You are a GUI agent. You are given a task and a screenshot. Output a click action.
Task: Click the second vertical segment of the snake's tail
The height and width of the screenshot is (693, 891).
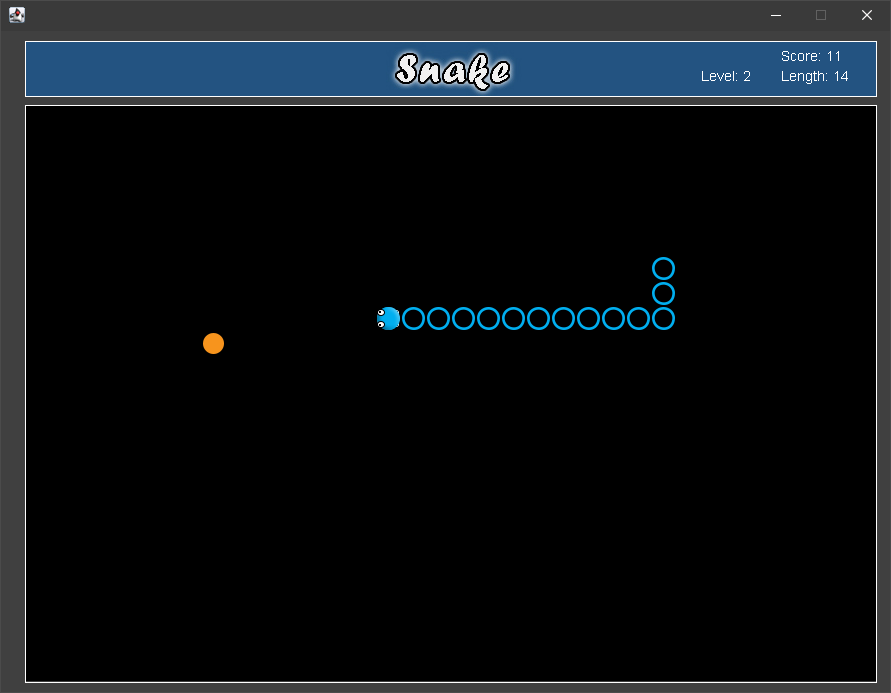coord(664,293)
